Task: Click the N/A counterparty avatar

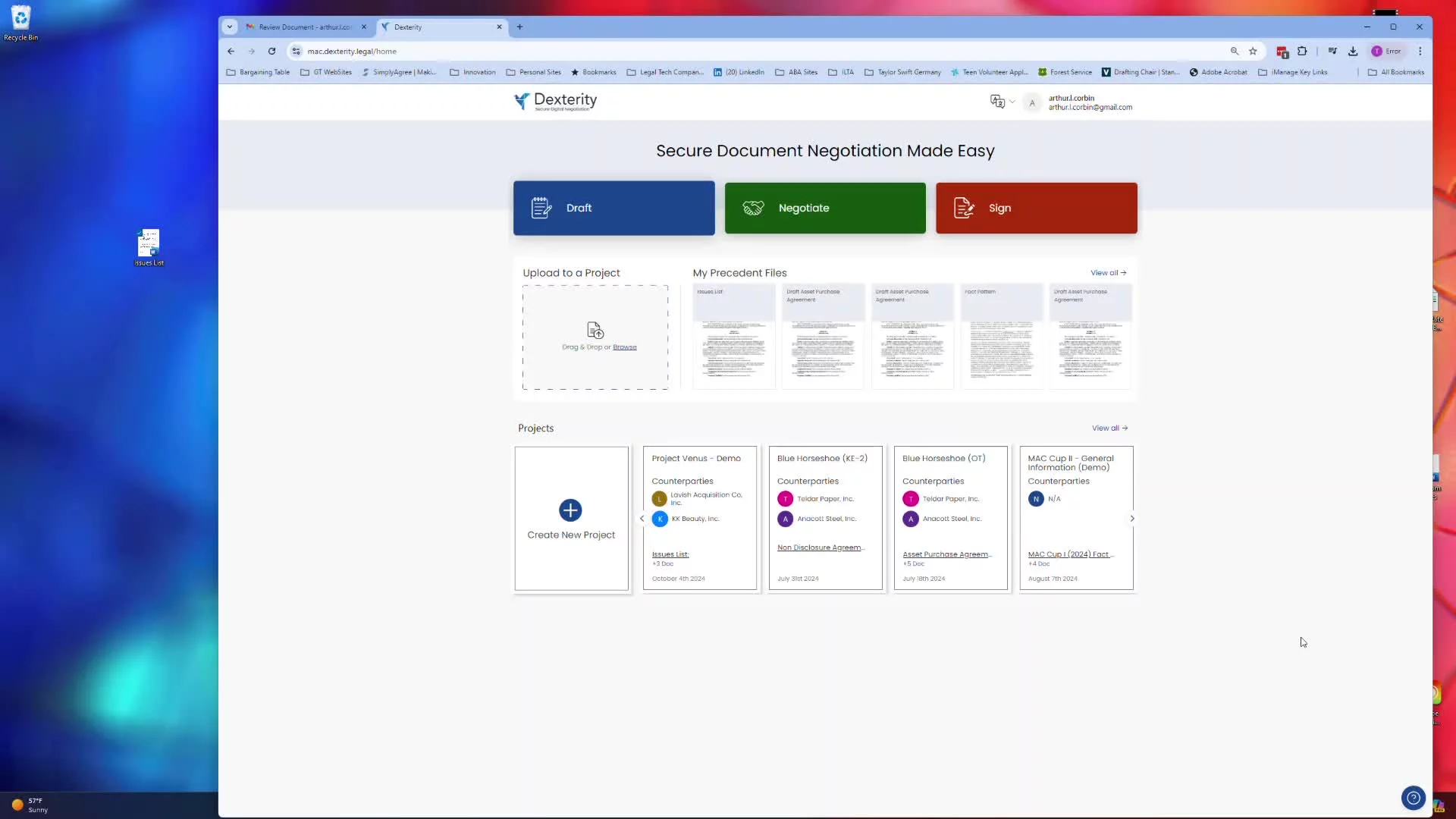Action: (x=1036, y=499)
